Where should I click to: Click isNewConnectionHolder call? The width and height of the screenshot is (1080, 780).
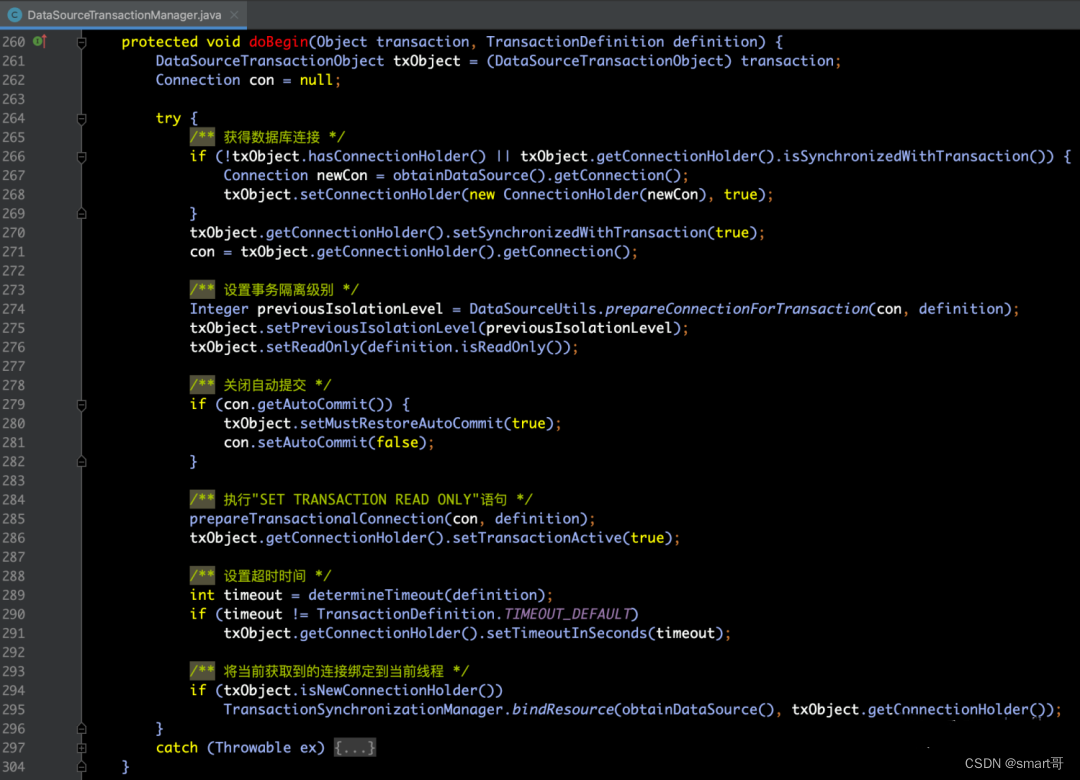pos(393,690)
